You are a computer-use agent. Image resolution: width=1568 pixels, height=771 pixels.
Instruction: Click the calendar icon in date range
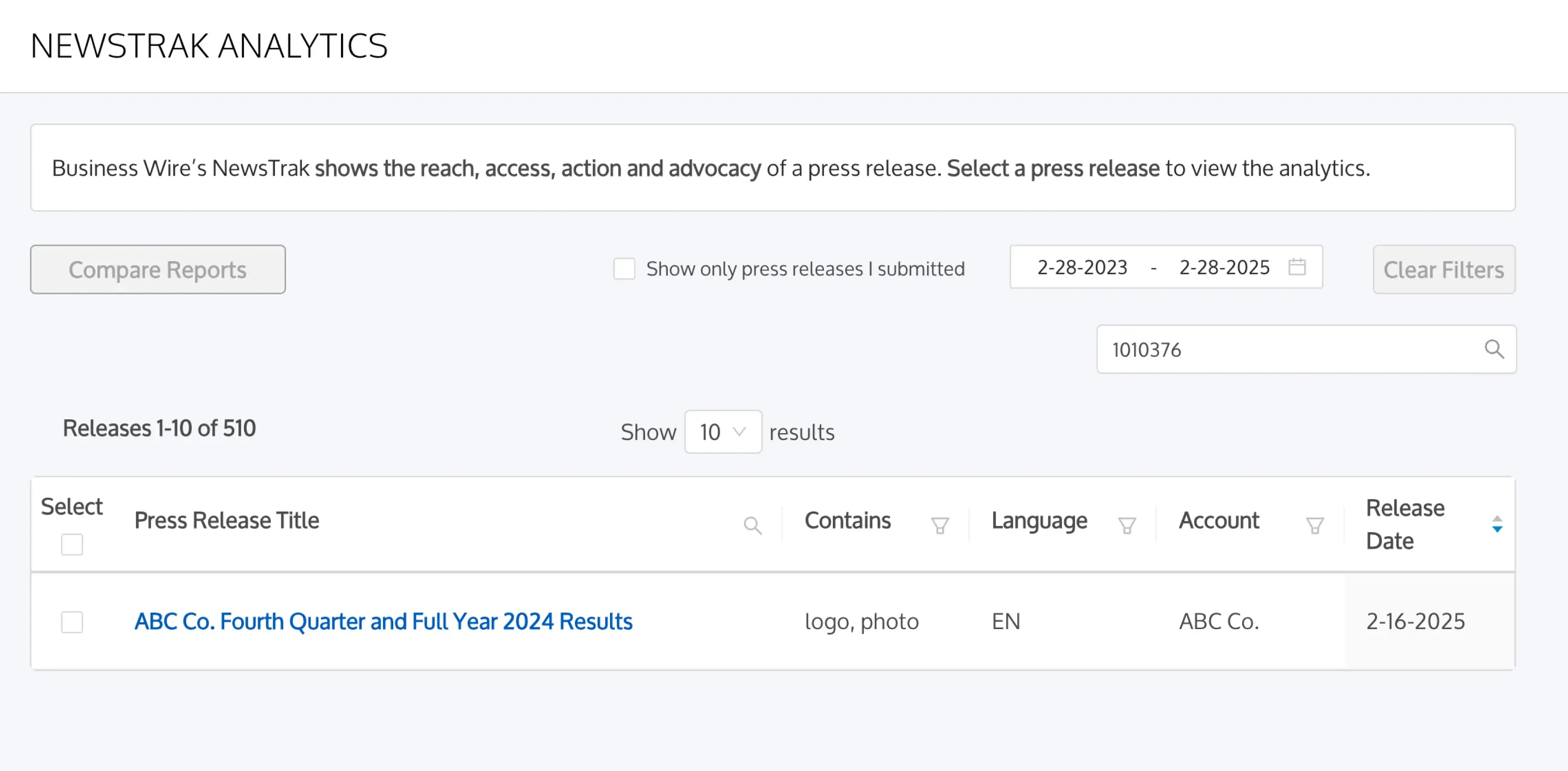tap(1297, 267)
